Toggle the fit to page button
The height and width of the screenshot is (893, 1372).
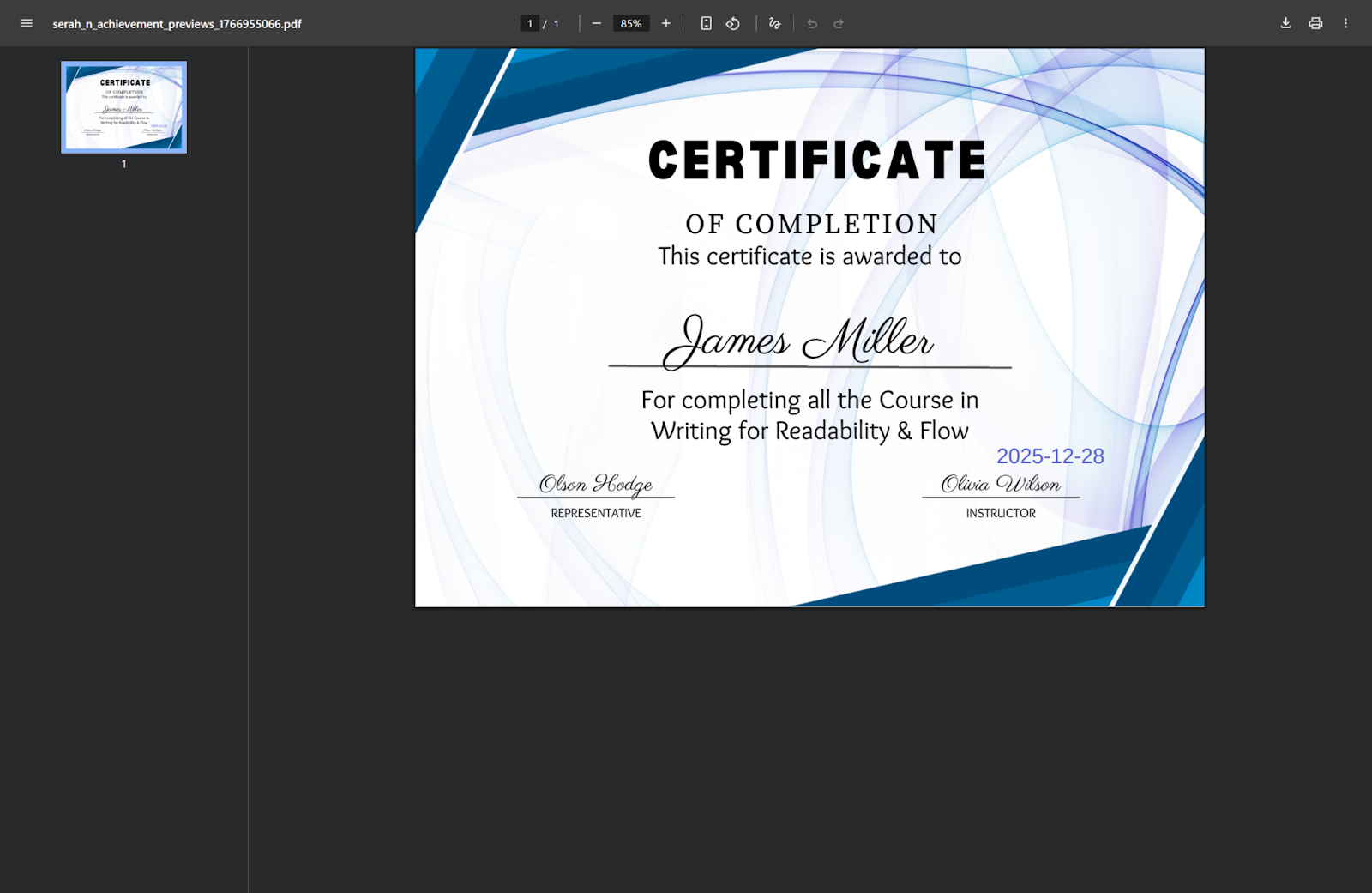click(x=707, y=23)
